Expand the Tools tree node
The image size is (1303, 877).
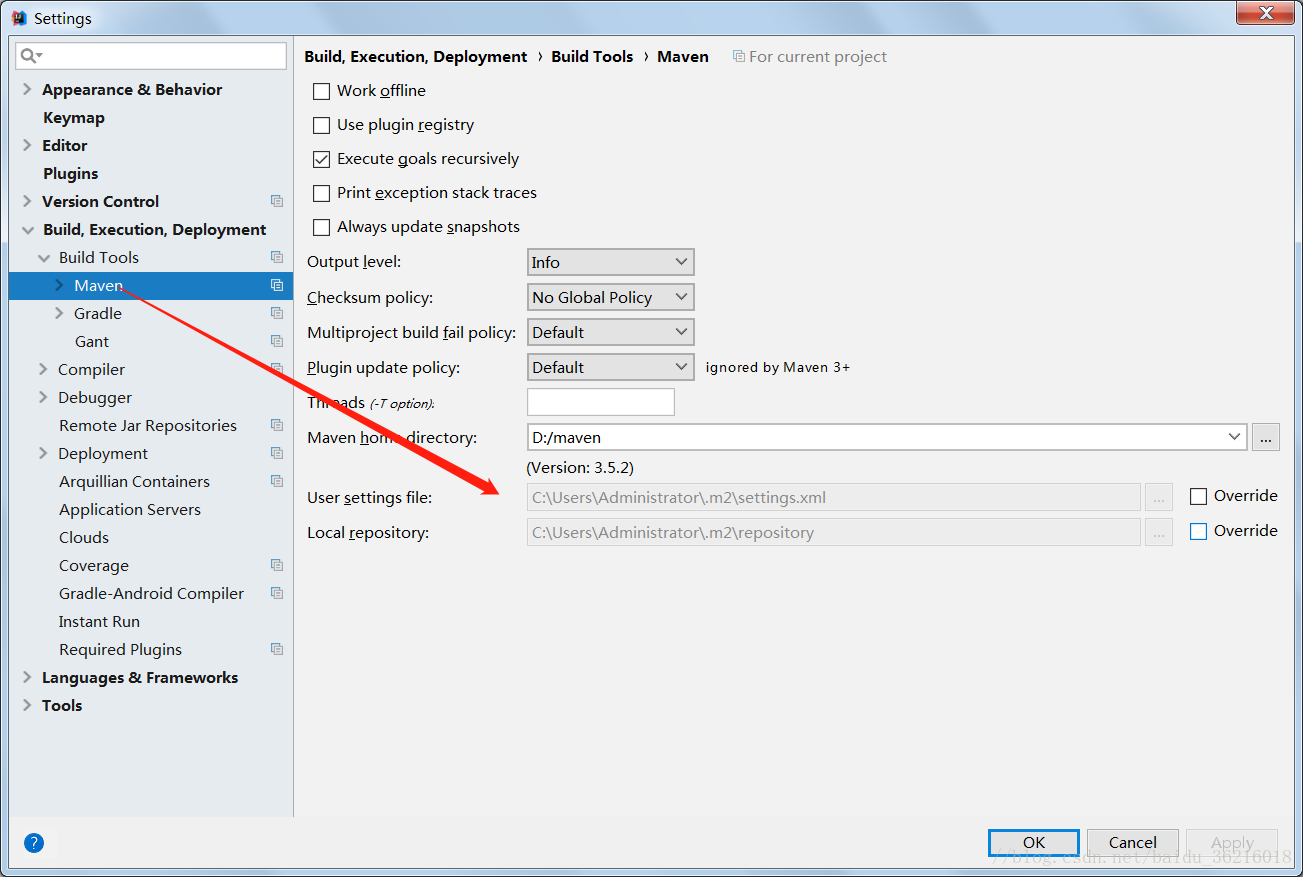27,705
